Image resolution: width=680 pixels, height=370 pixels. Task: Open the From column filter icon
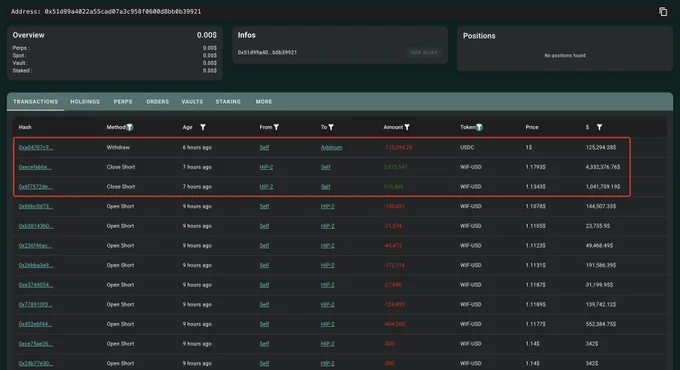pyautogui.click(x=276, y=127)
